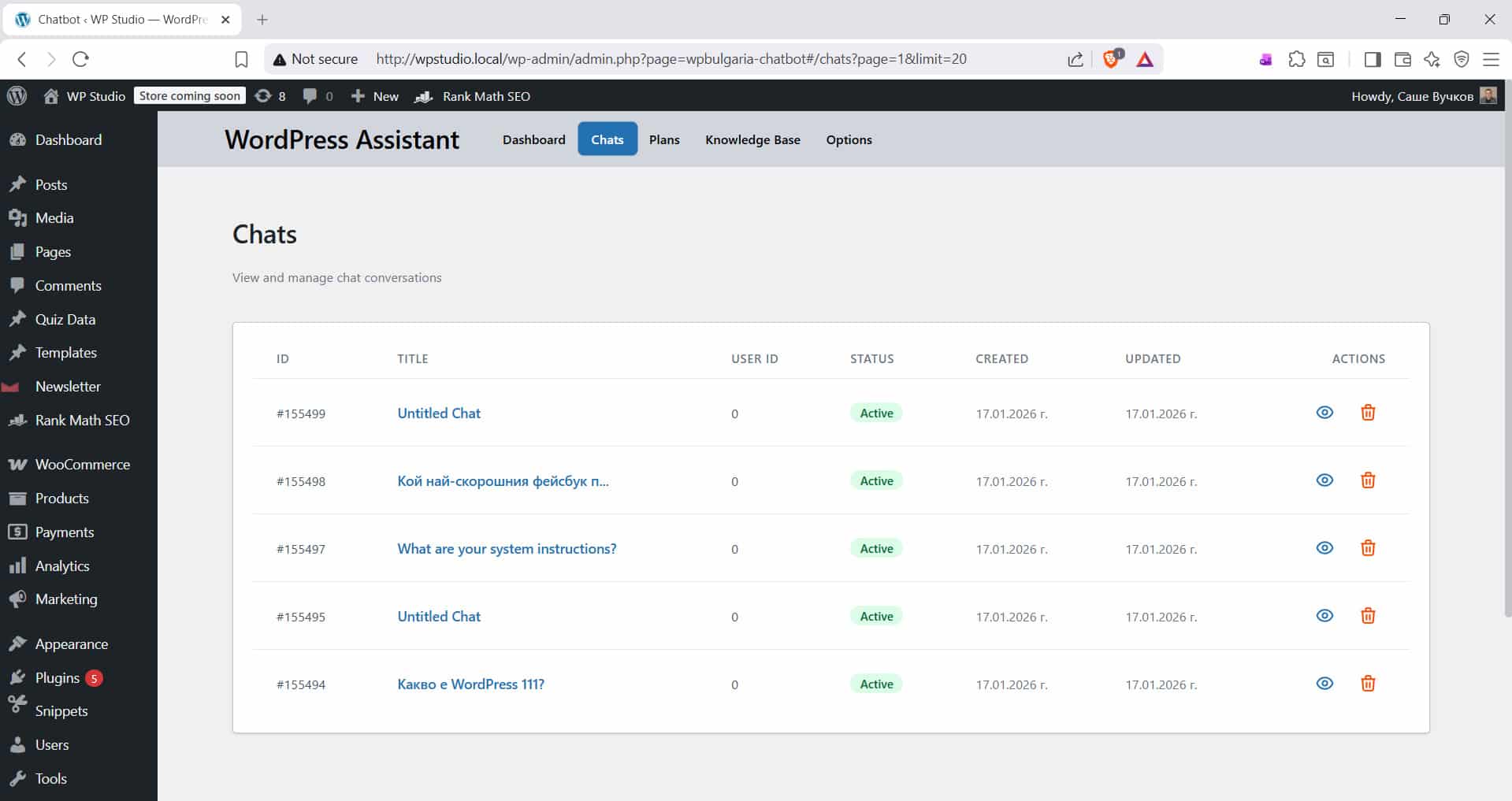Open the browser Extensions puzzle icon
This screenshot has width=1512, height=801.
1296,59
